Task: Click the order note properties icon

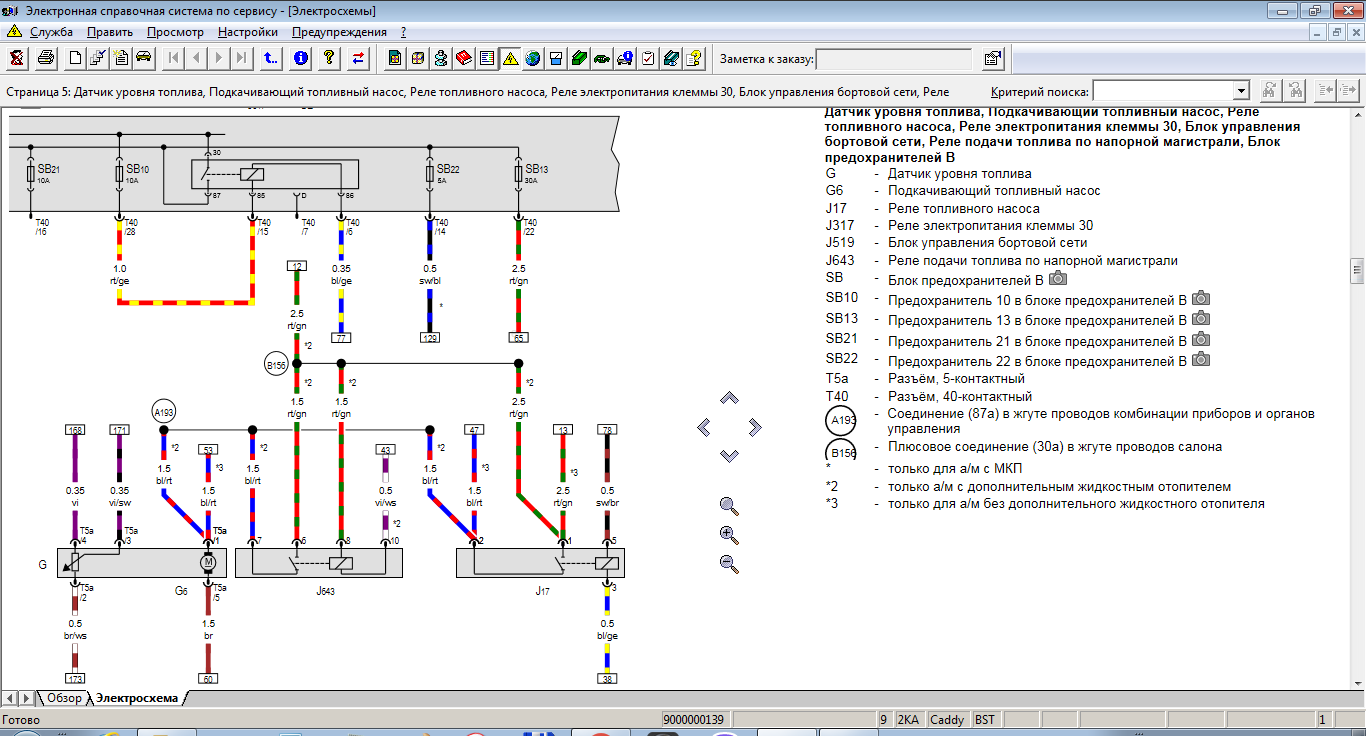Action: (x=992, y=58)
